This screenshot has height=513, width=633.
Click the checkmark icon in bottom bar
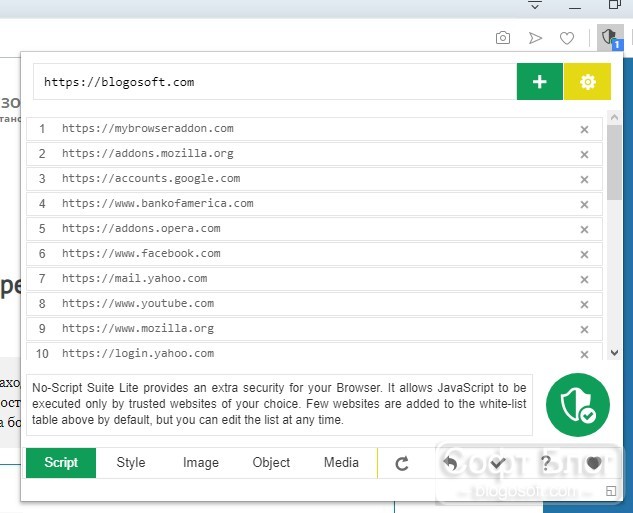coord(498,463)
